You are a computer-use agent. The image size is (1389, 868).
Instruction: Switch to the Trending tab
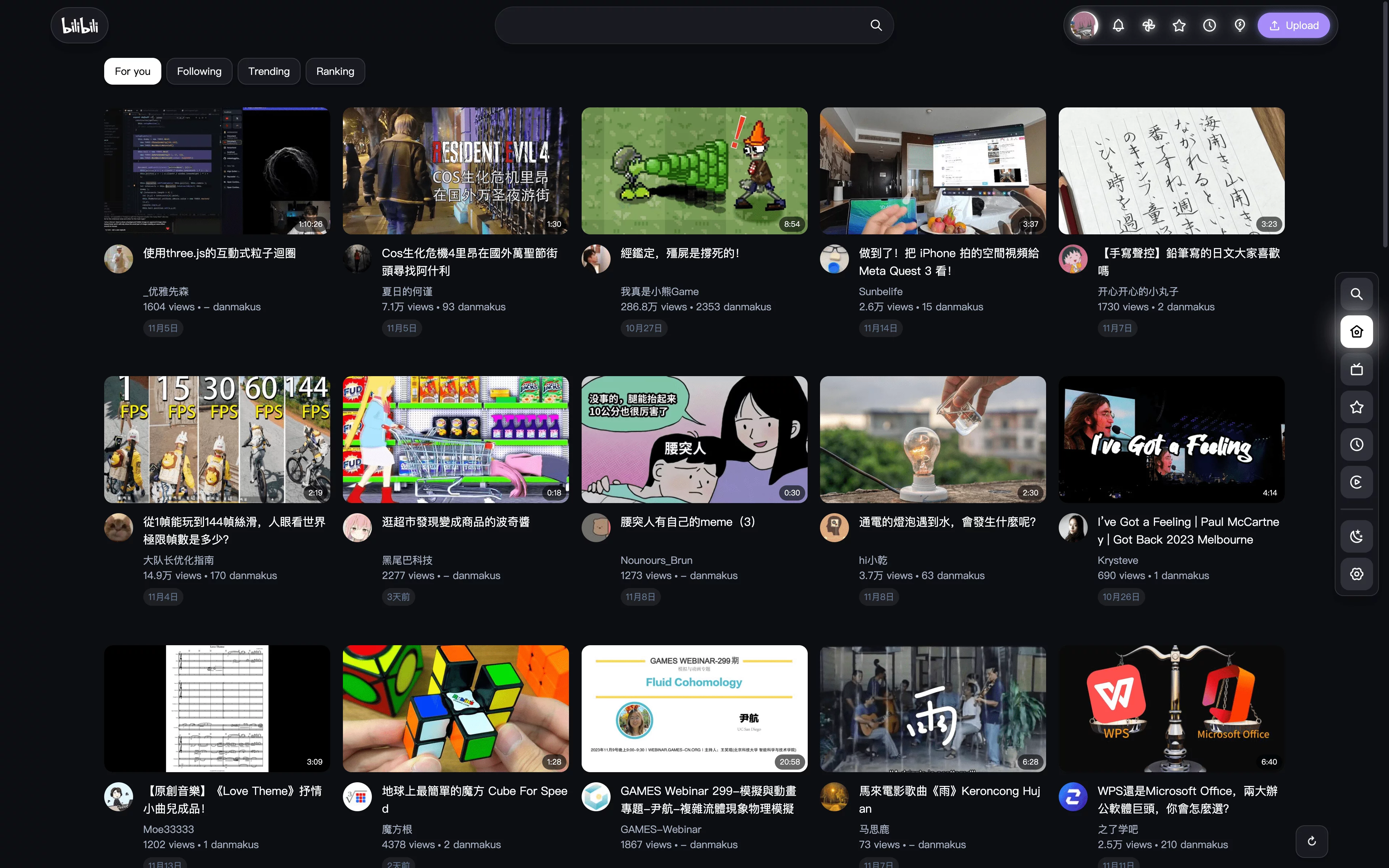(x=269, y=71)
